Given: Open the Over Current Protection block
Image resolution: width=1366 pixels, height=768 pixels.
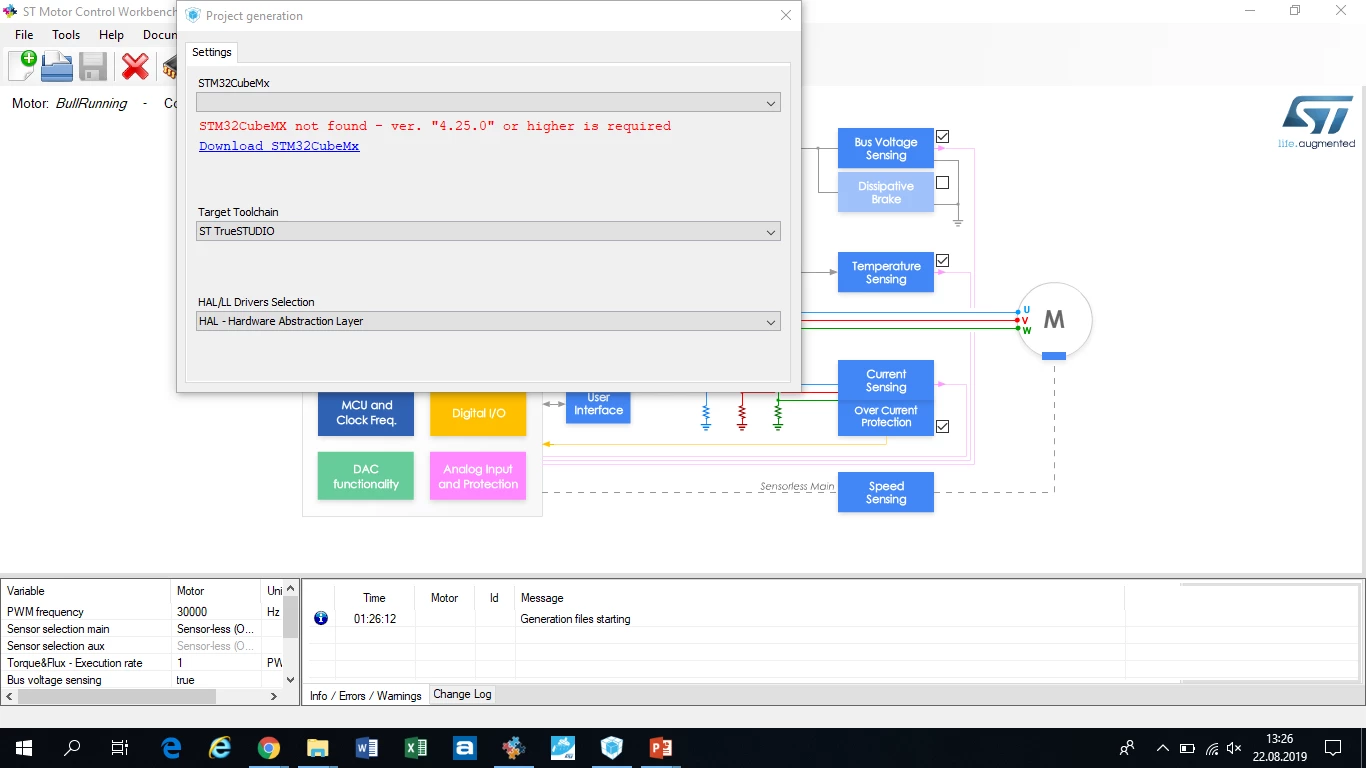Looking at the screenshot, I should (886, 417).
